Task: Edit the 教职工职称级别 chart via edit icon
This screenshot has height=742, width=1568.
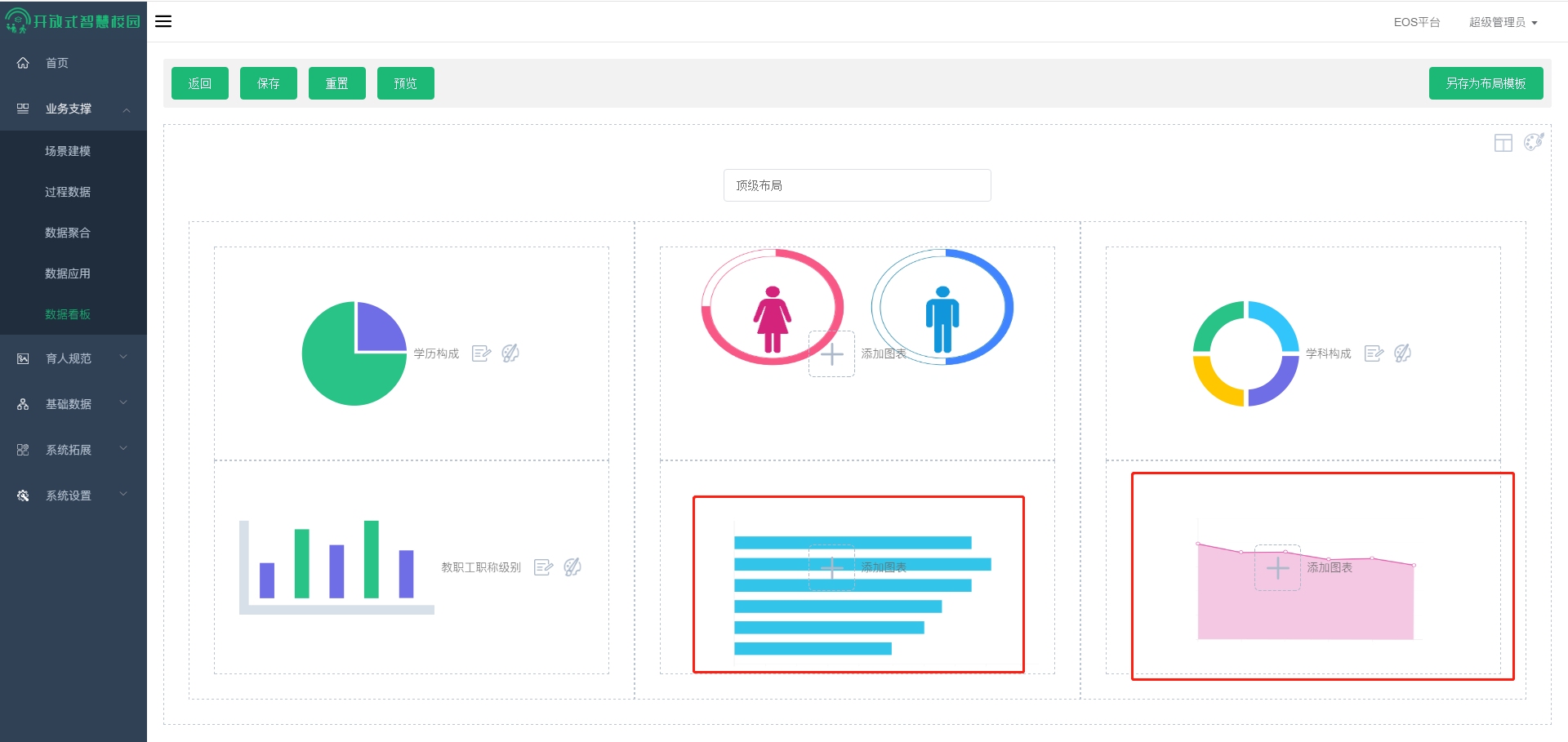Action: click(544, 567)
